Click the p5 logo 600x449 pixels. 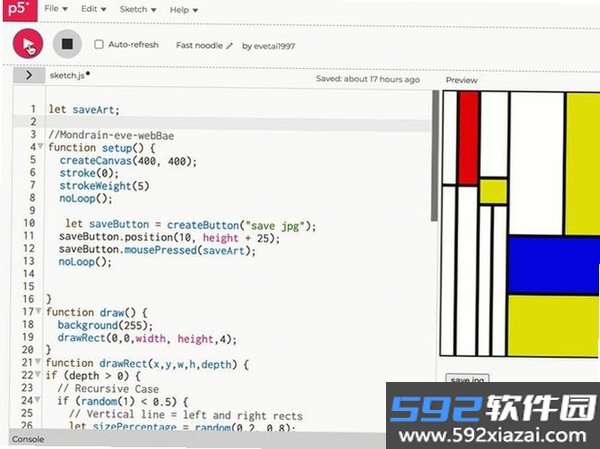pos(20,10)
